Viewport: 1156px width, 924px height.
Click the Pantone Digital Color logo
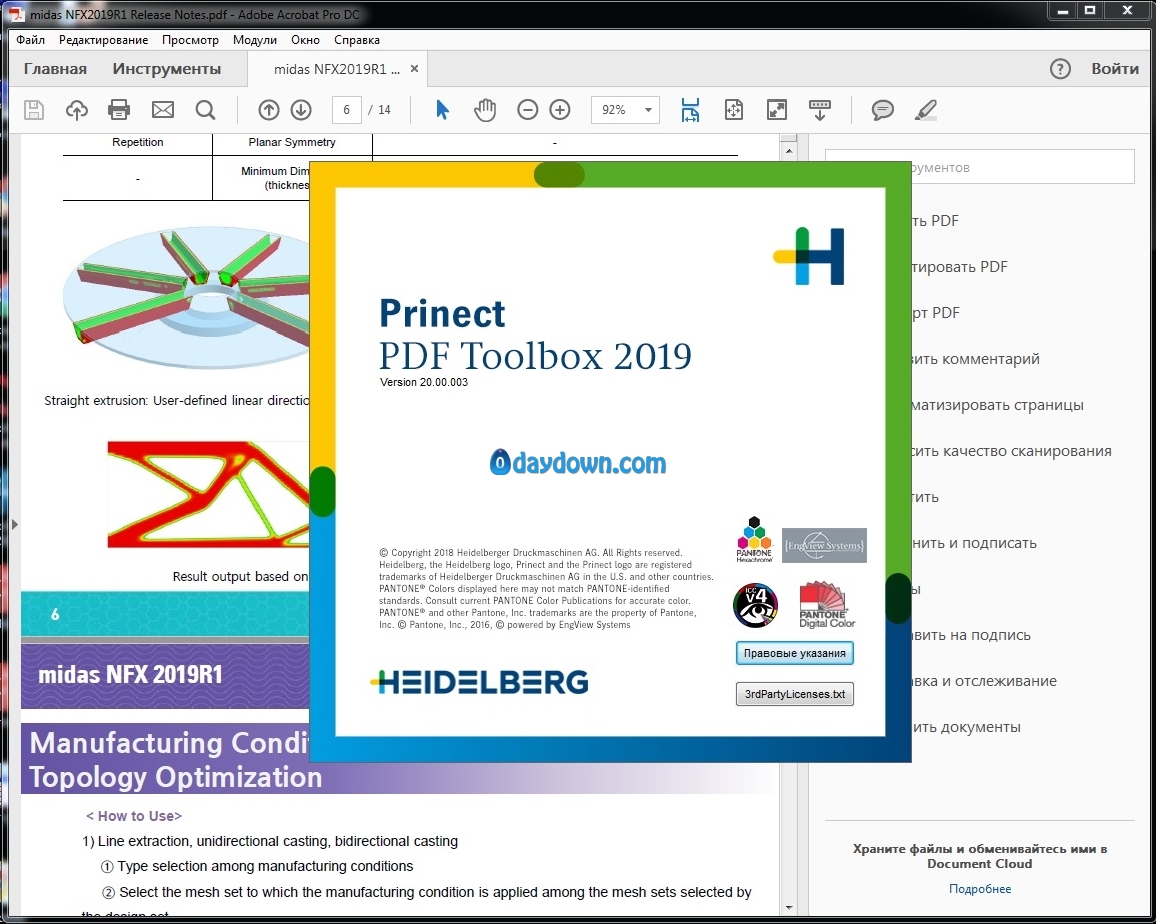826,605
